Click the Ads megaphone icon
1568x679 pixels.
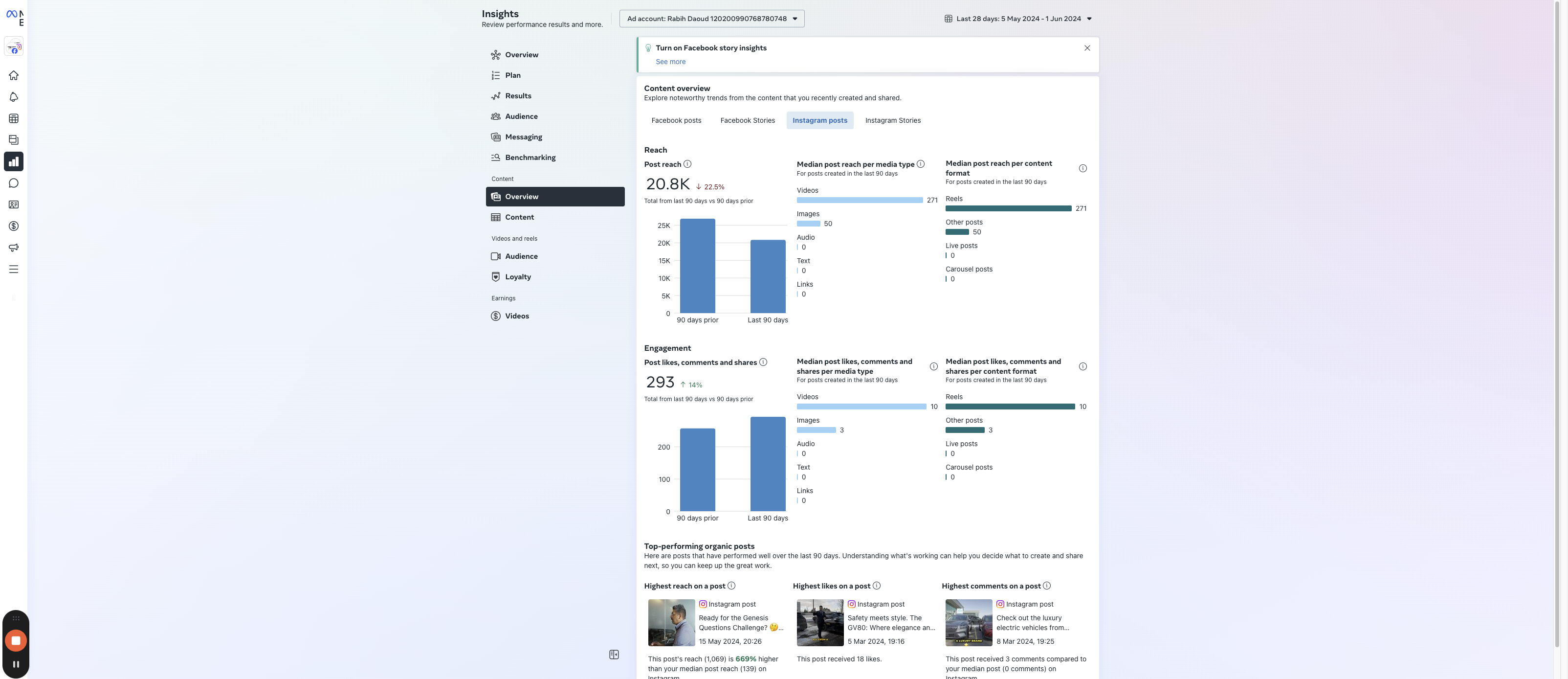pos(13,248)
